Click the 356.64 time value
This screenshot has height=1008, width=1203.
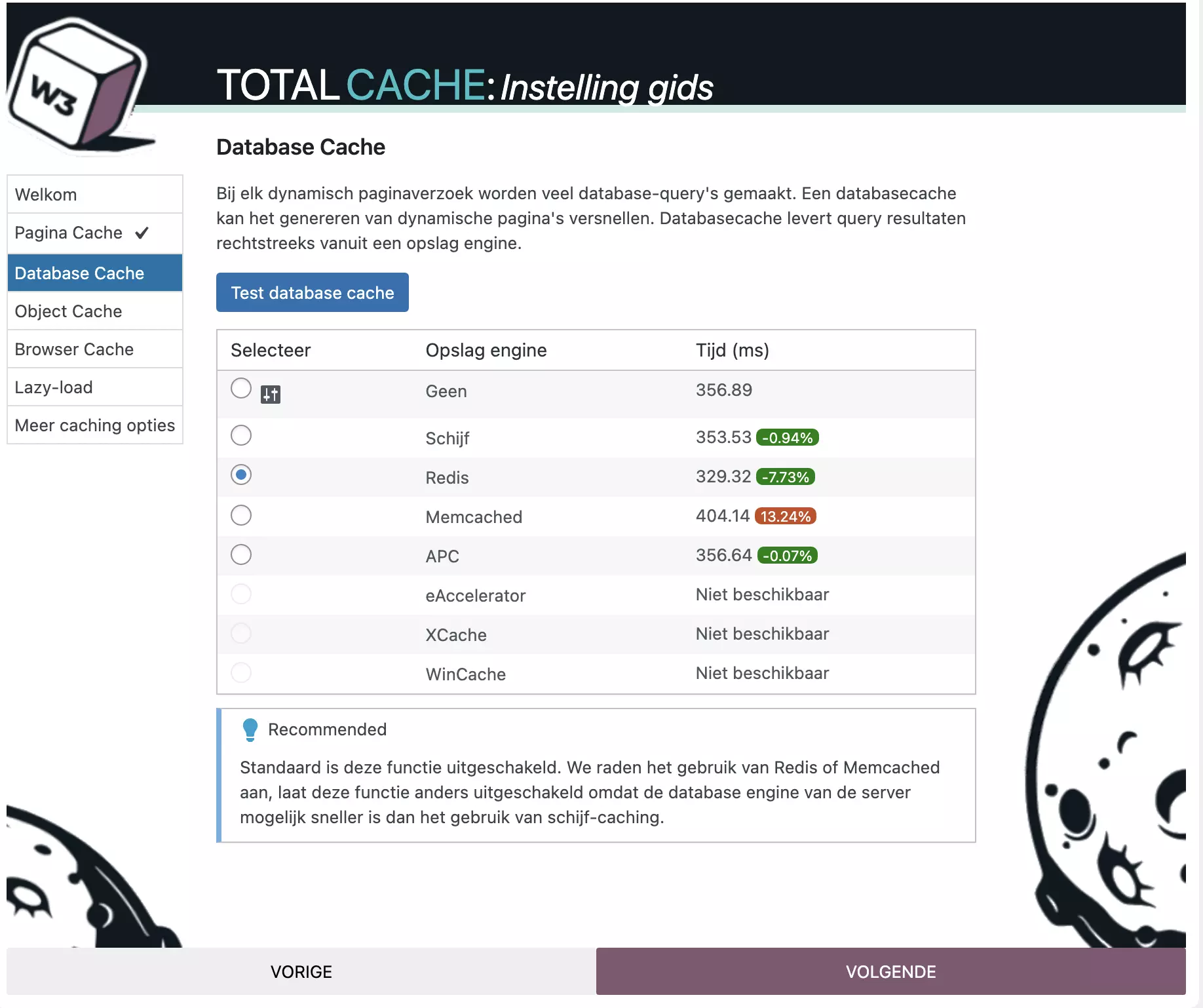[x=724, y=555]
